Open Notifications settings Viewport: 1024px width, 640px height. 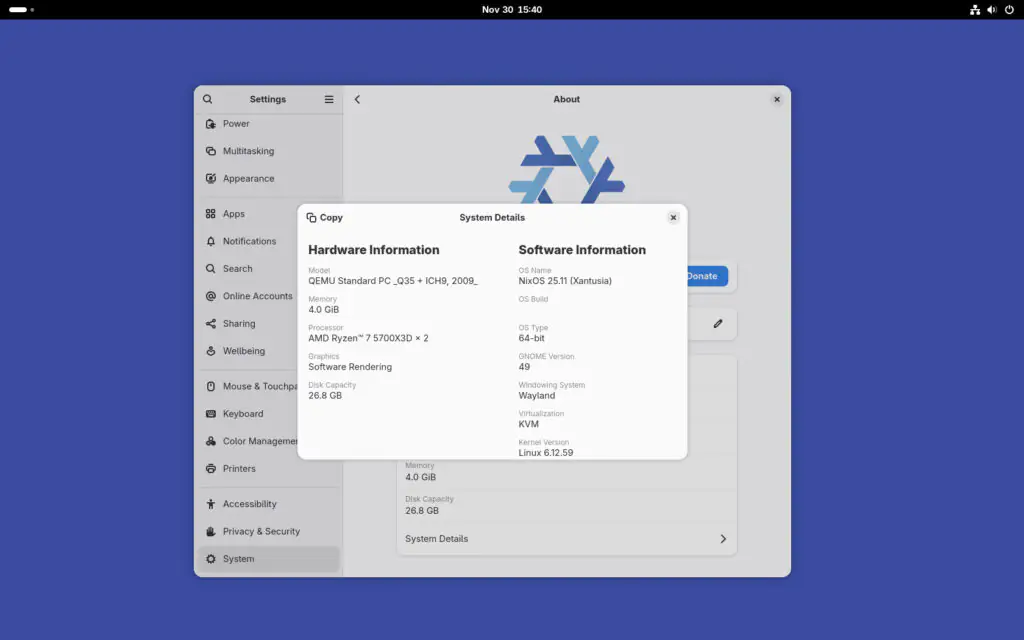pos(249,241)
